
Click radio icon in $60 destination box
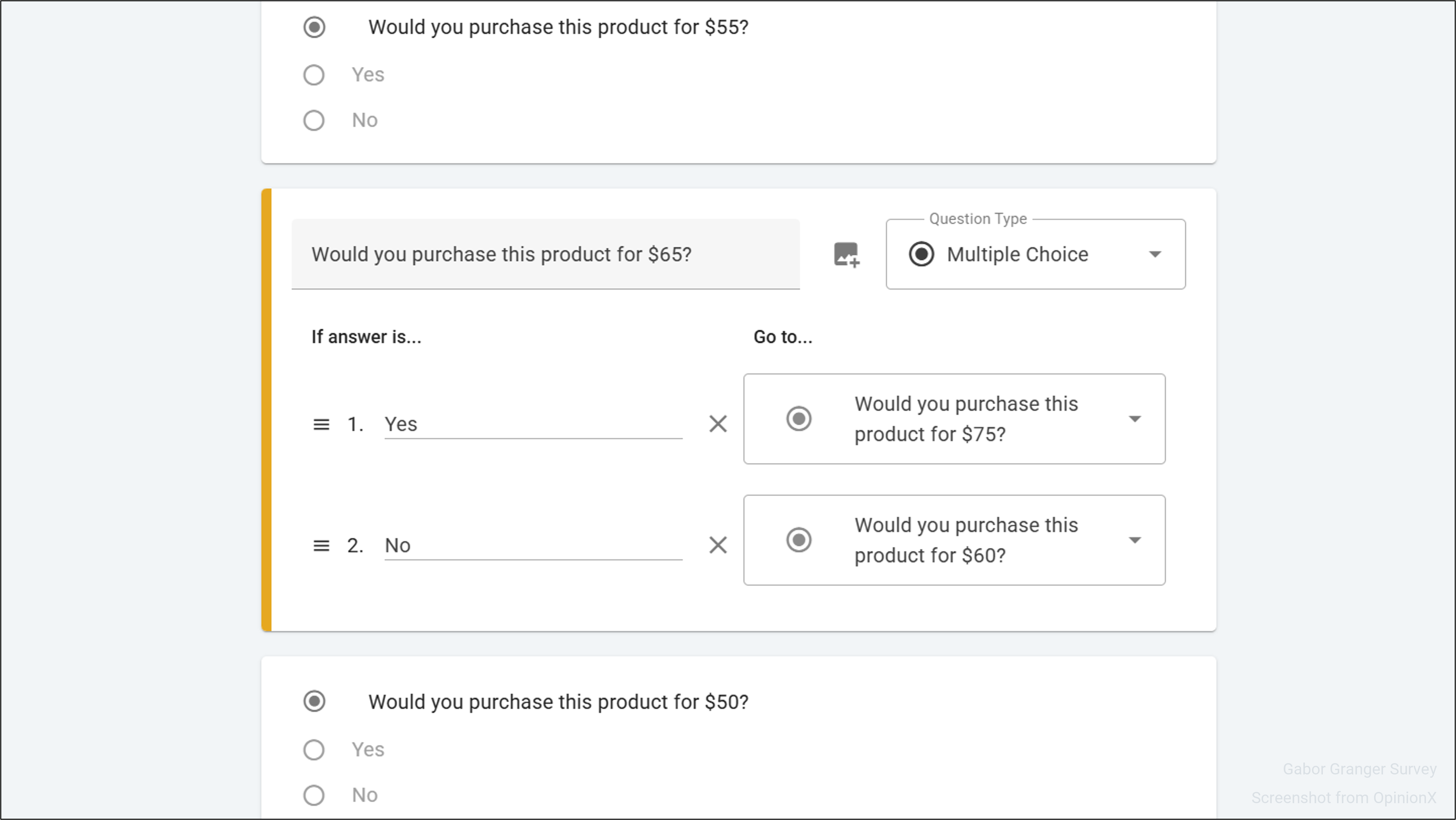tap(799, 540)
